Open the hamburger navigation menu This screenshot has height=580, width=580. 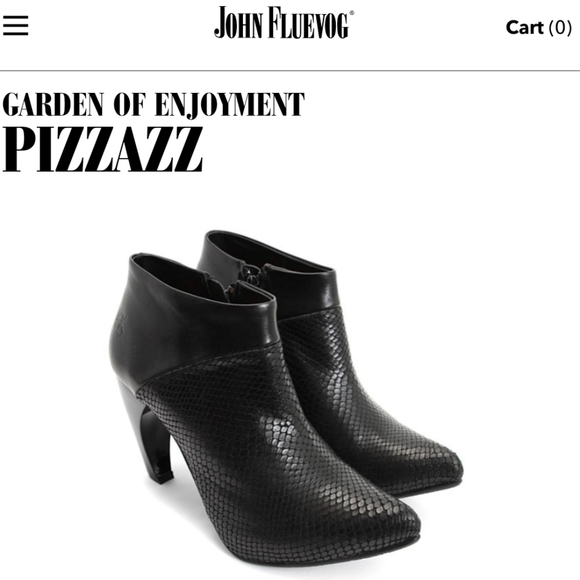(x=16, y=26)
